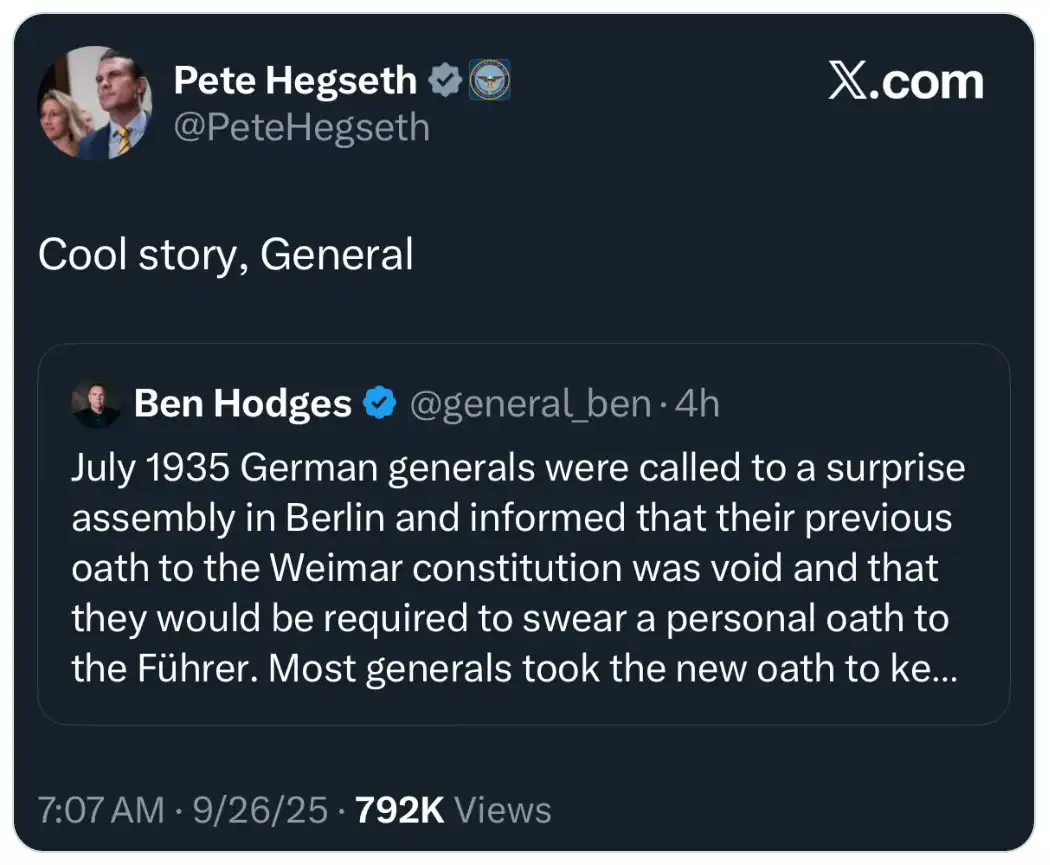Click the department seal affiliation badge

490,81
